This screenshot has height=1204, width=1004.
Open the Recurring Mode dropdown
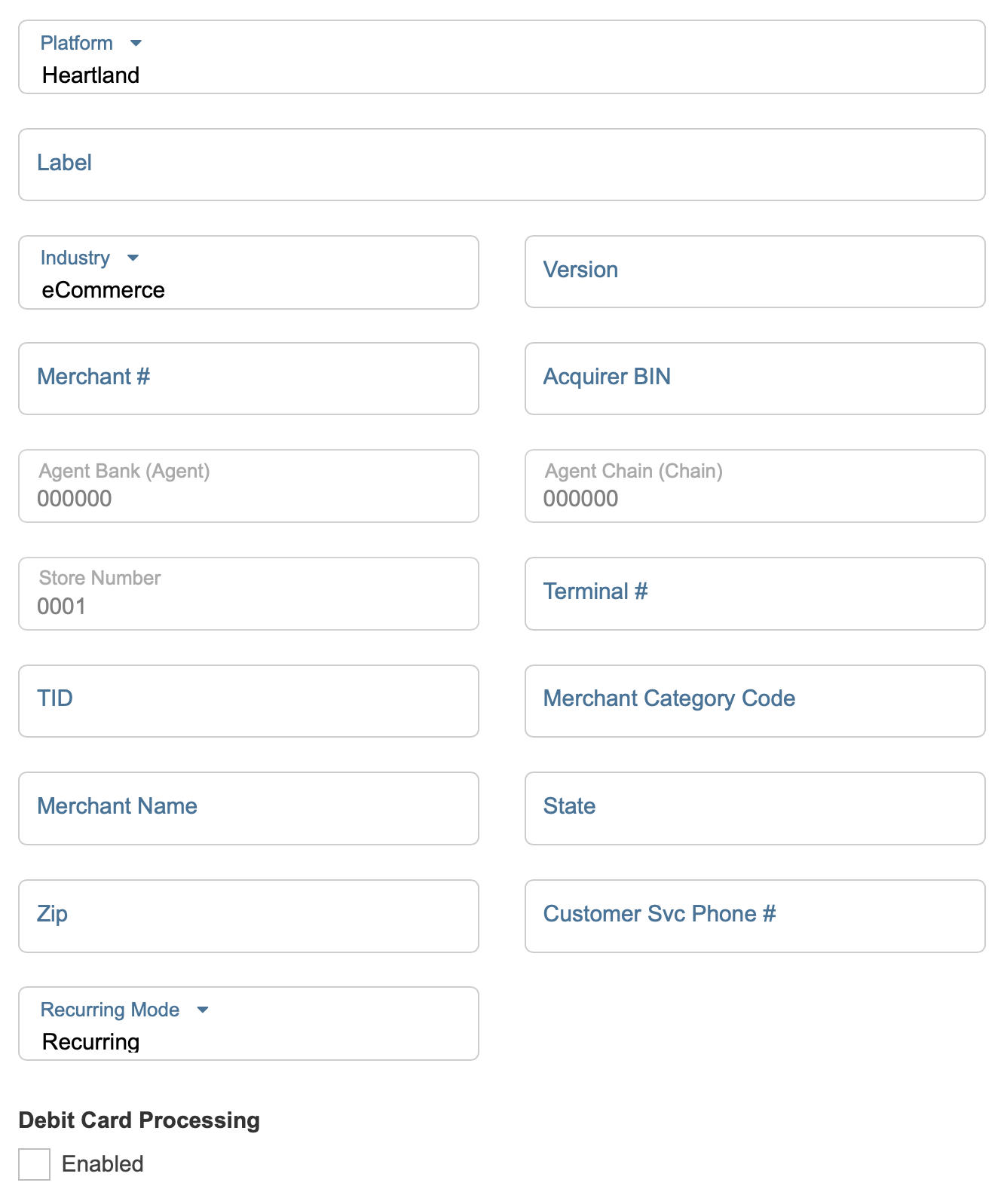coord(248,1023)
